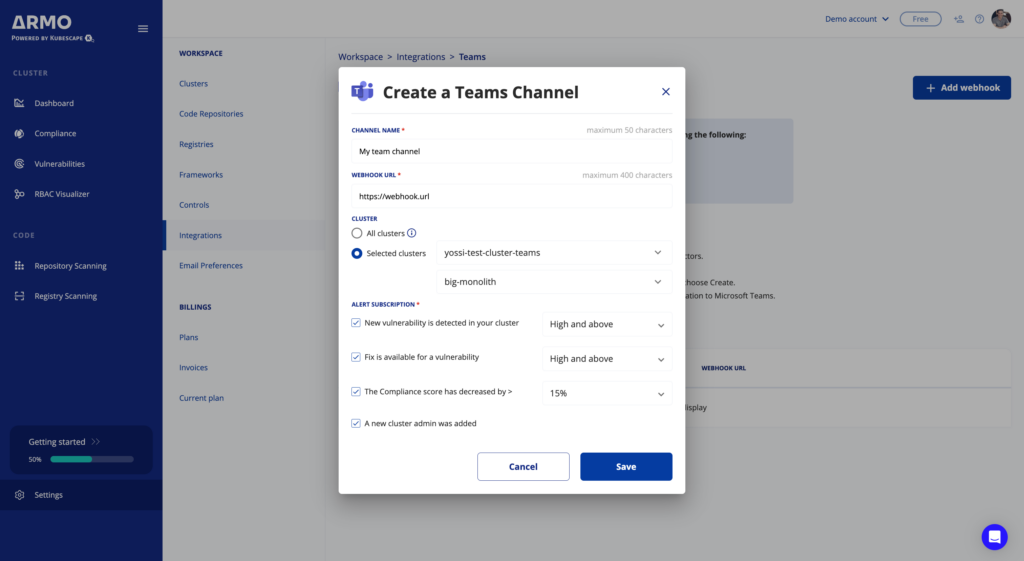
Task: Open the big-monolith dropdown
Action: pos(554,282)
